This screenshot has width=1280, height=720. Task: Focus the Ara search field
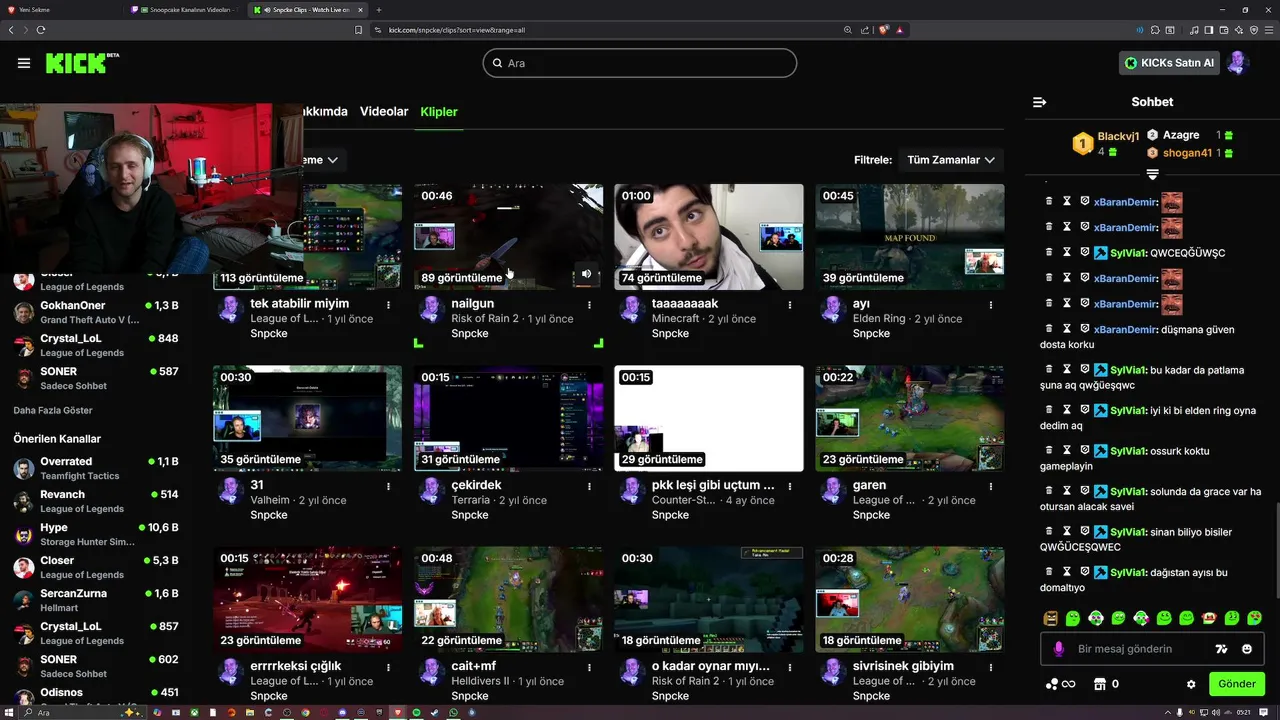[640, 63]
